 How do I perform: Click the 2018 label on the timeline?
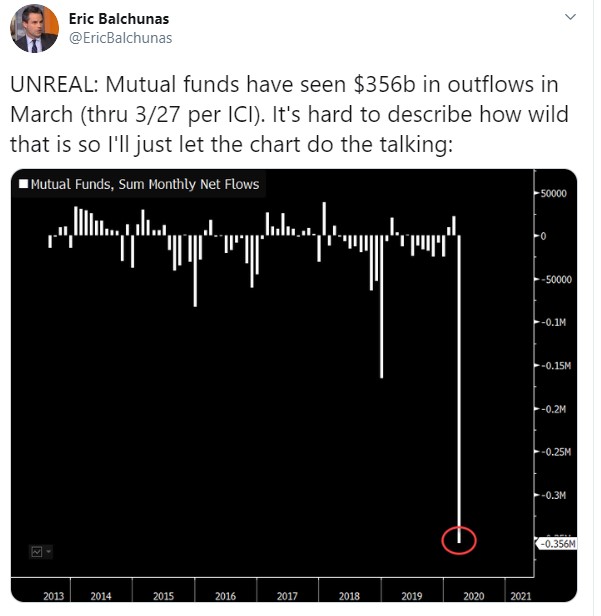click(x=349, y=596)
